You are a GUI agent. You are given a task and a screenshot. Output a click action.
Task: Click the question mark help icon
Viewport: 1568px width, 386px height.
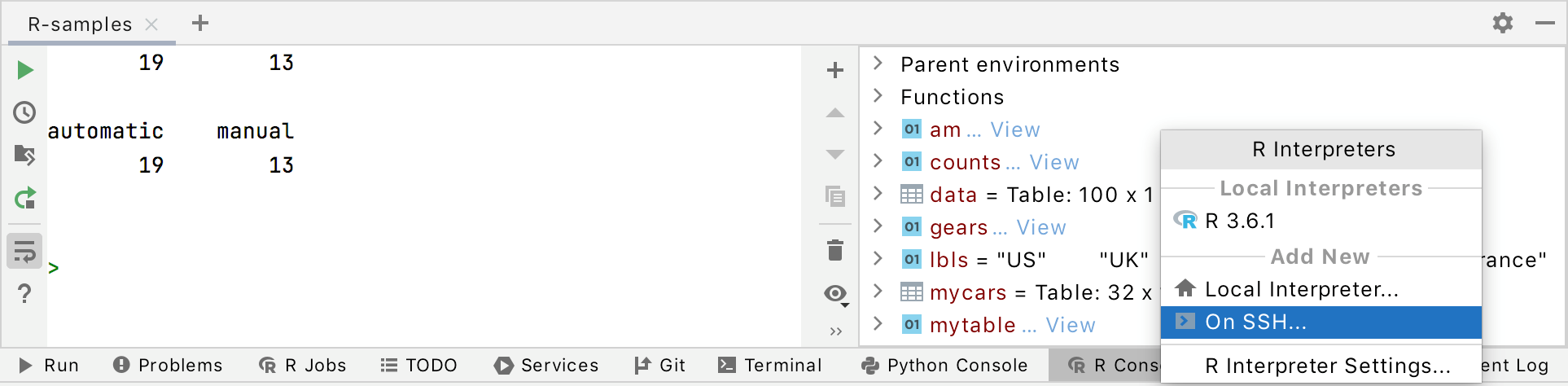[x=25, y=293]
